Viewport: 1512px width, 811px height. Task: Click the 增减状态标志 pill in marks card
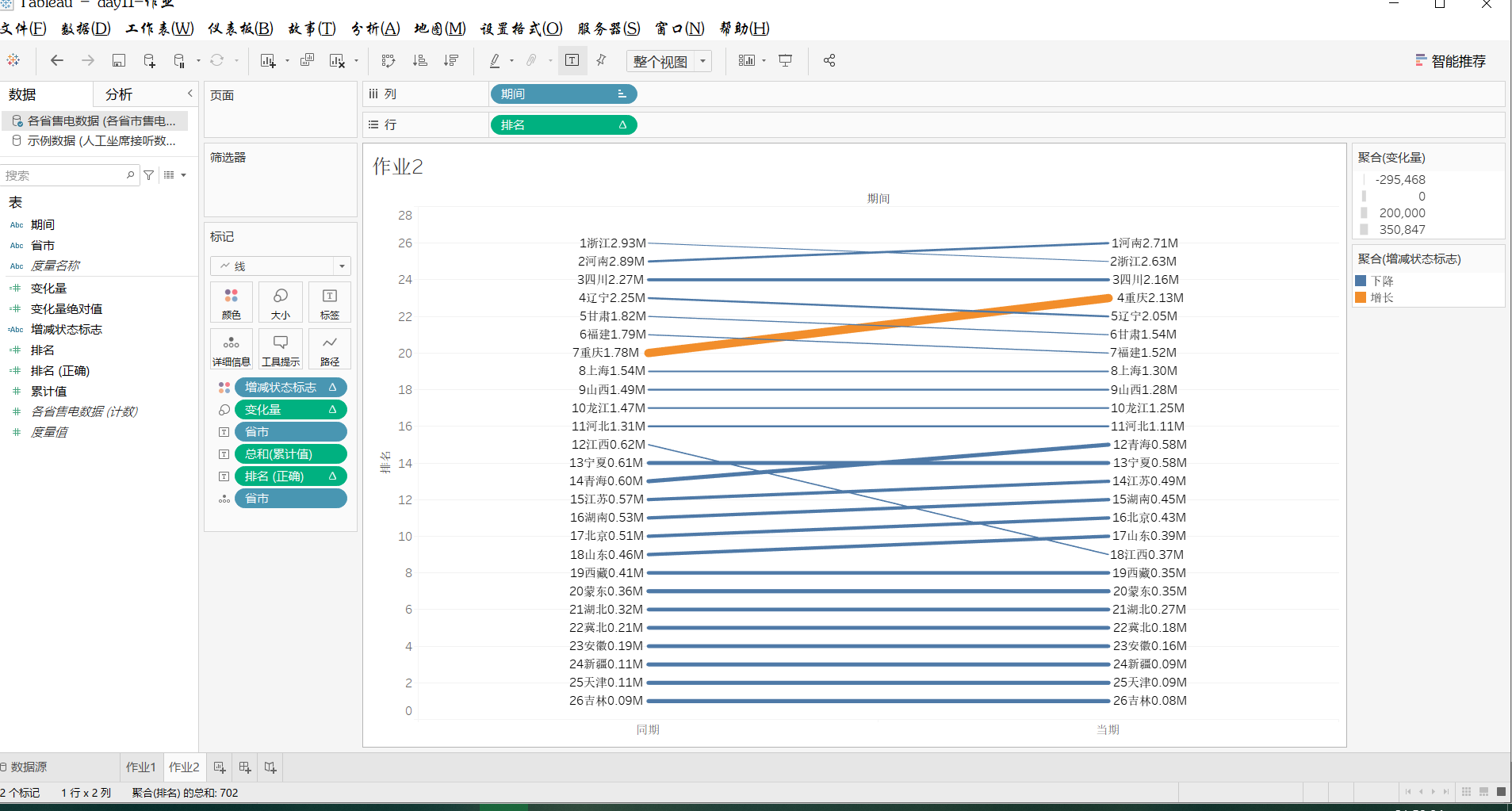pyautogui.click(x=291, y=387)
